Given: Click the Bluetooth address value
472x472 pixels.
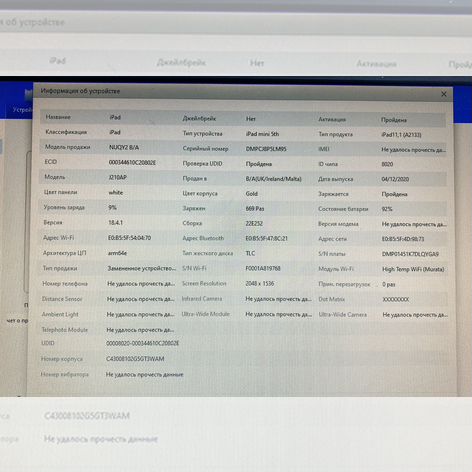Looking at the screenshot, I should [x=266, y=238].
